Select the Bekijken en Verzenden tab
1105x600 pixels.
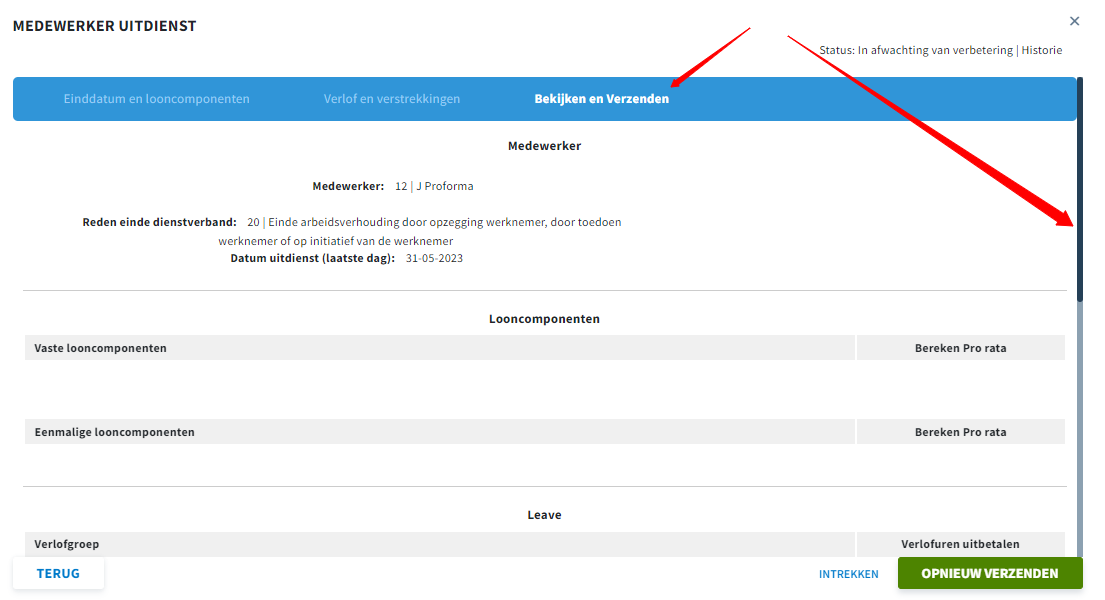point(601,99)
